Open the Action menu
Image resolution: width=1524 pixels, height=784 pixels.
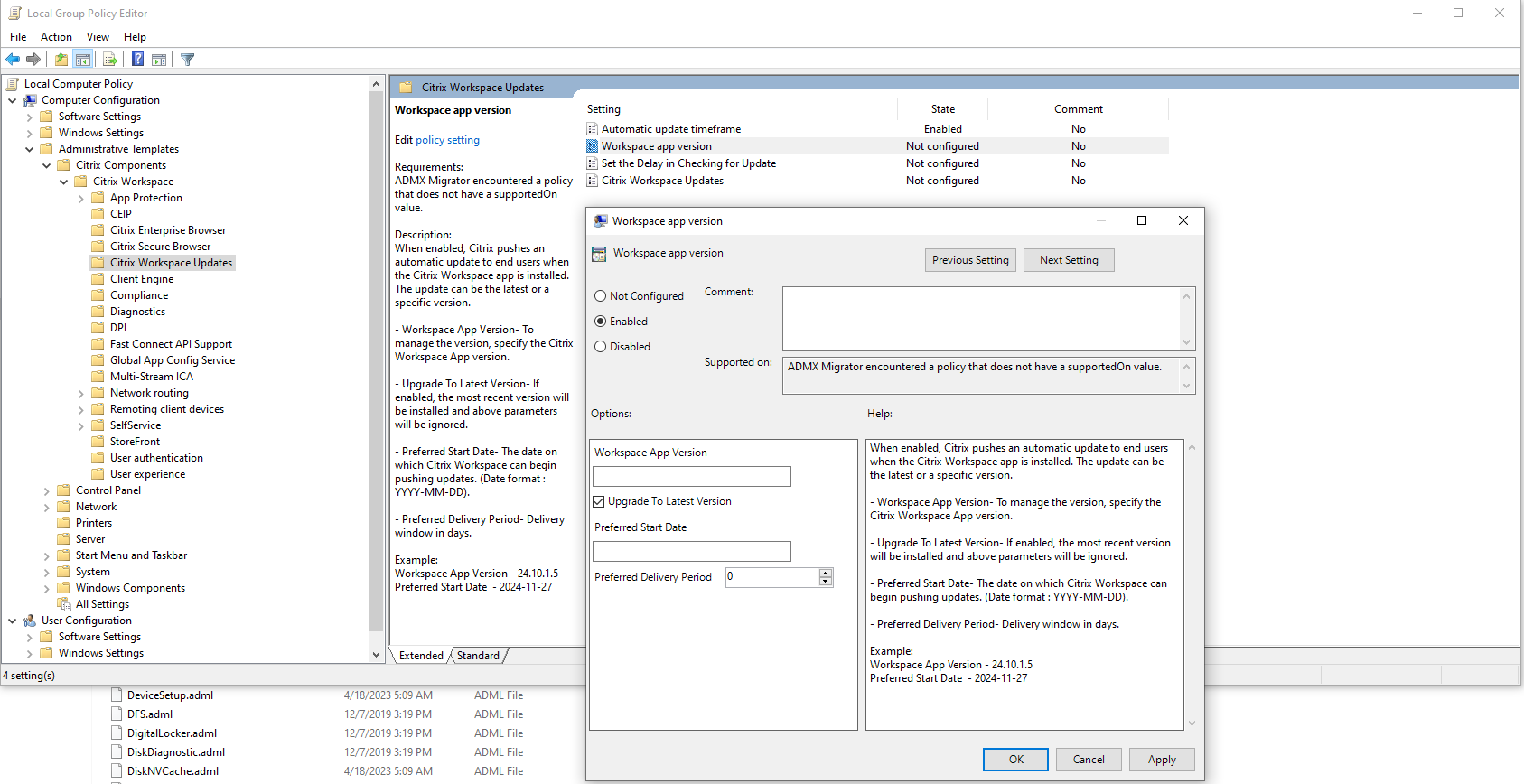pos(56,37)
